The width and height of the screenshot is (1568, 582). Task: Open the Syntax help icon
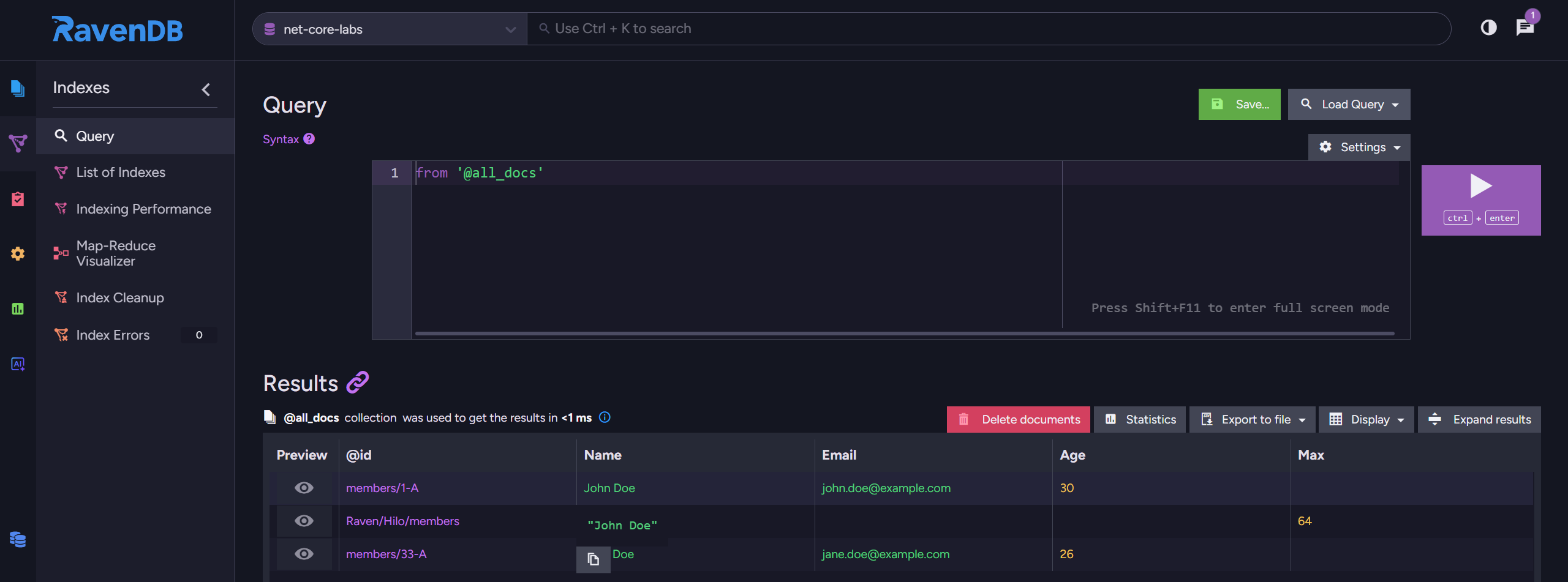[x=309, y=139]
